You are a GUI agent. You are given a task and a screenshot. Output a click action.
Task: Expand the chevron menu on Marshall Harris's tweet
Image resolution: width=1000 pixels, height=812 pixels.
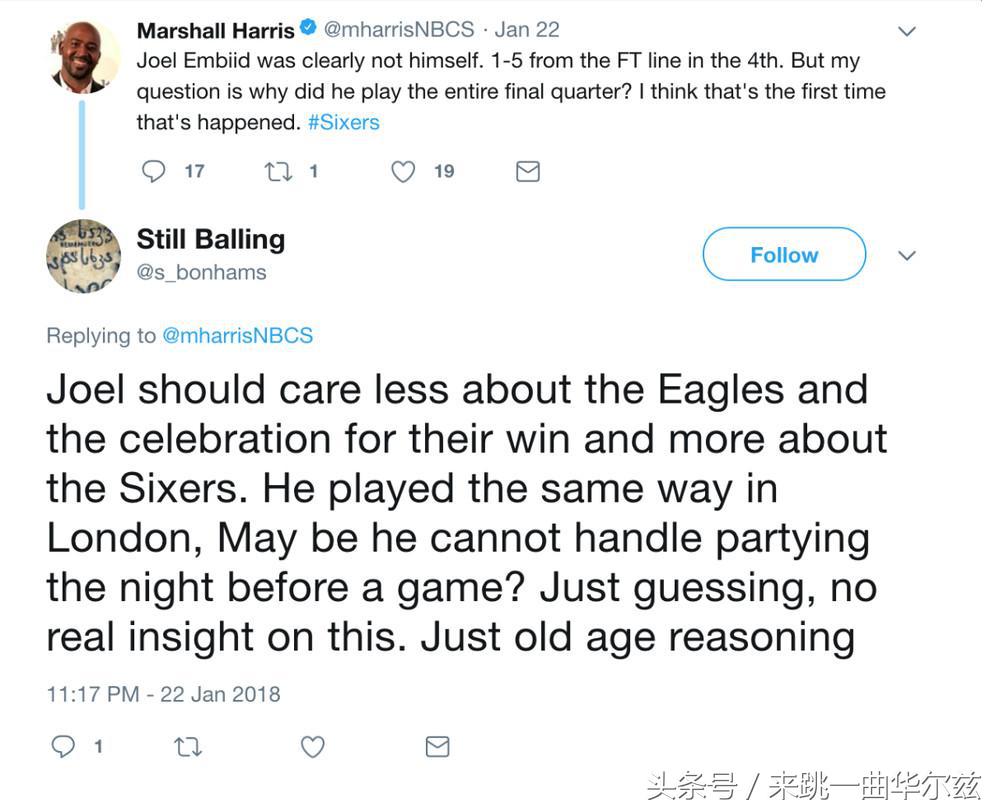pyautogui.click(x=907, y=30)
